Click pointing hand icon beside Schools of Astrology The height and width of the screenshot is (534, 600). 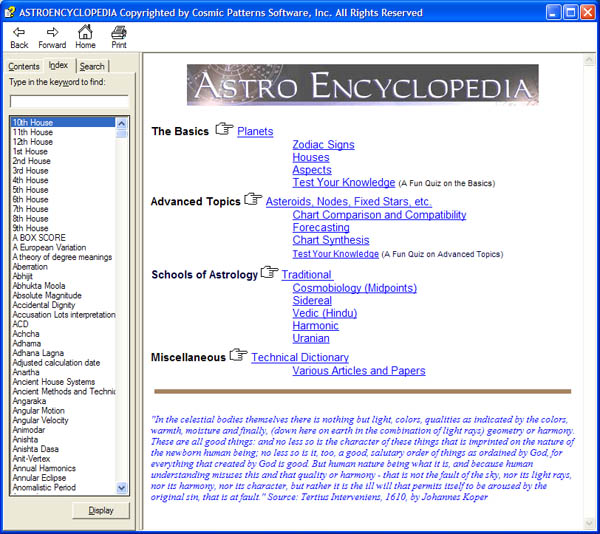point(269,272)
